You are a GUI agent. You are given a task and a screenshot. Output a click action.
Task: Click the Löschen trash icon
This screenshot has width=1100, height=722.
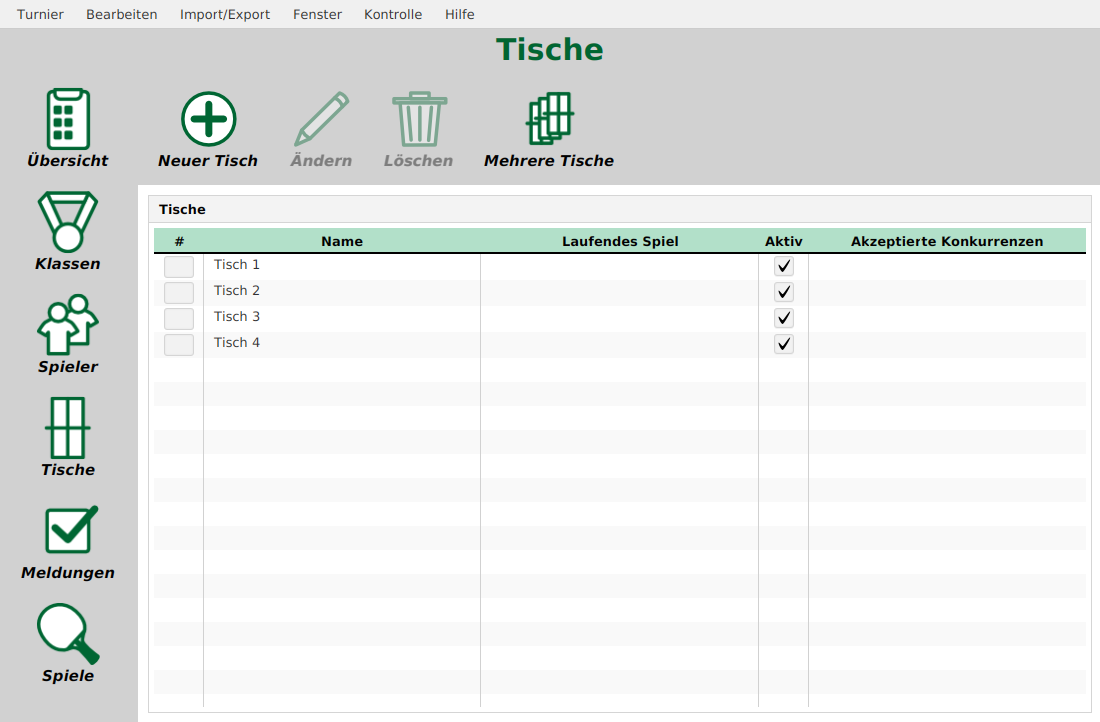tap(418, 120)
